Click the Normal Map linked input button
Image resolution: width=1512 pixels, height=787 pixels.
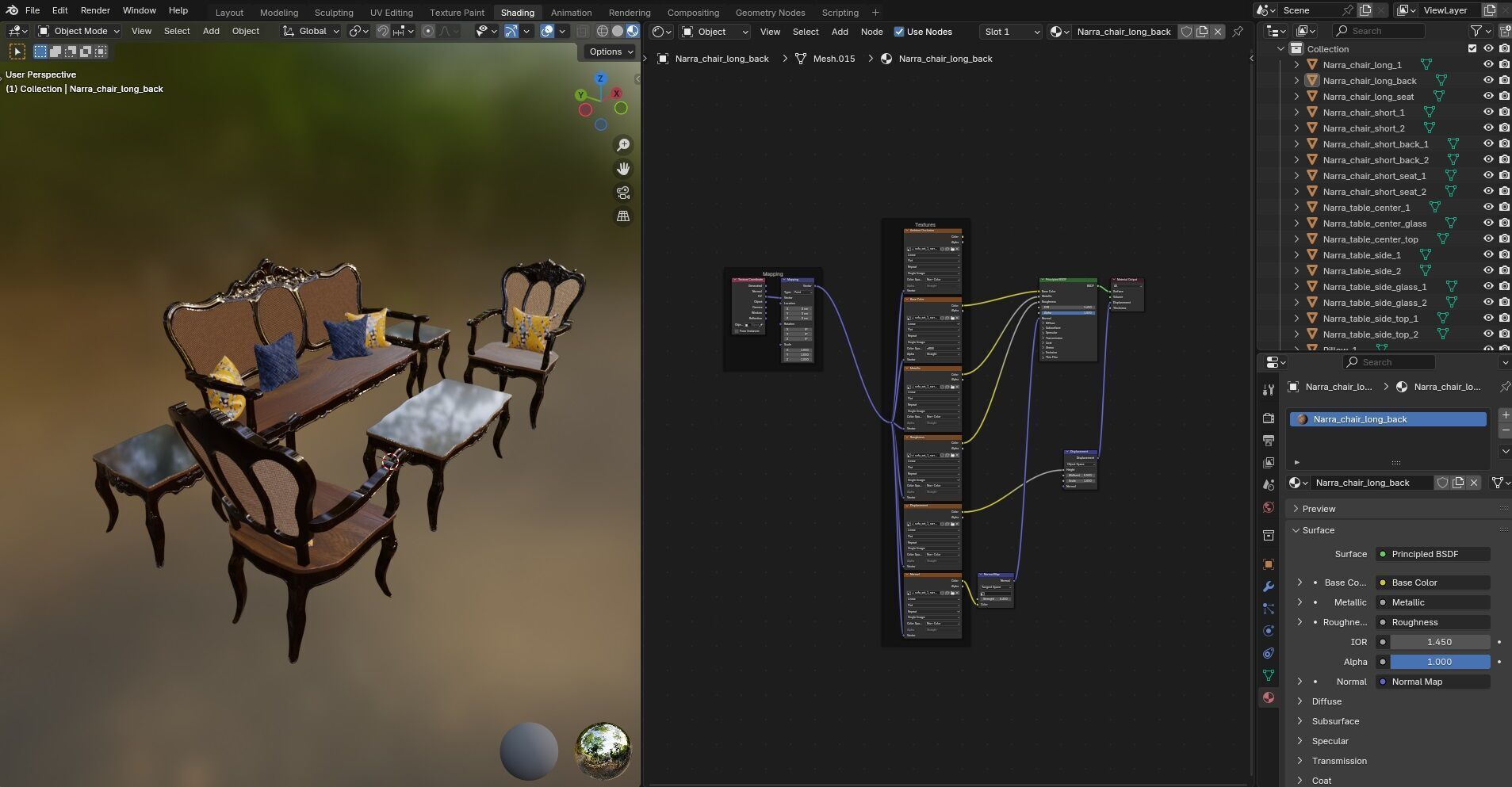[1433, 682]
